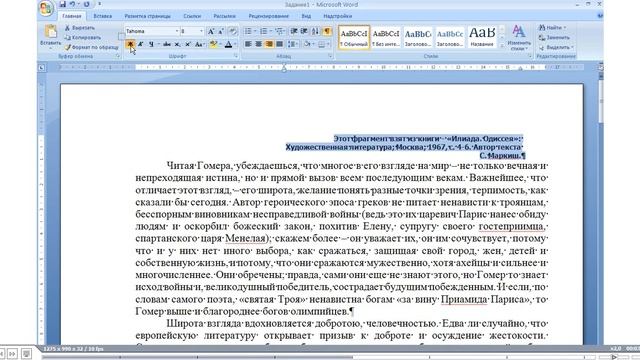640x360 pixels.
Task: Toggle bold (Ж) formatting
Action: (130, 44)
